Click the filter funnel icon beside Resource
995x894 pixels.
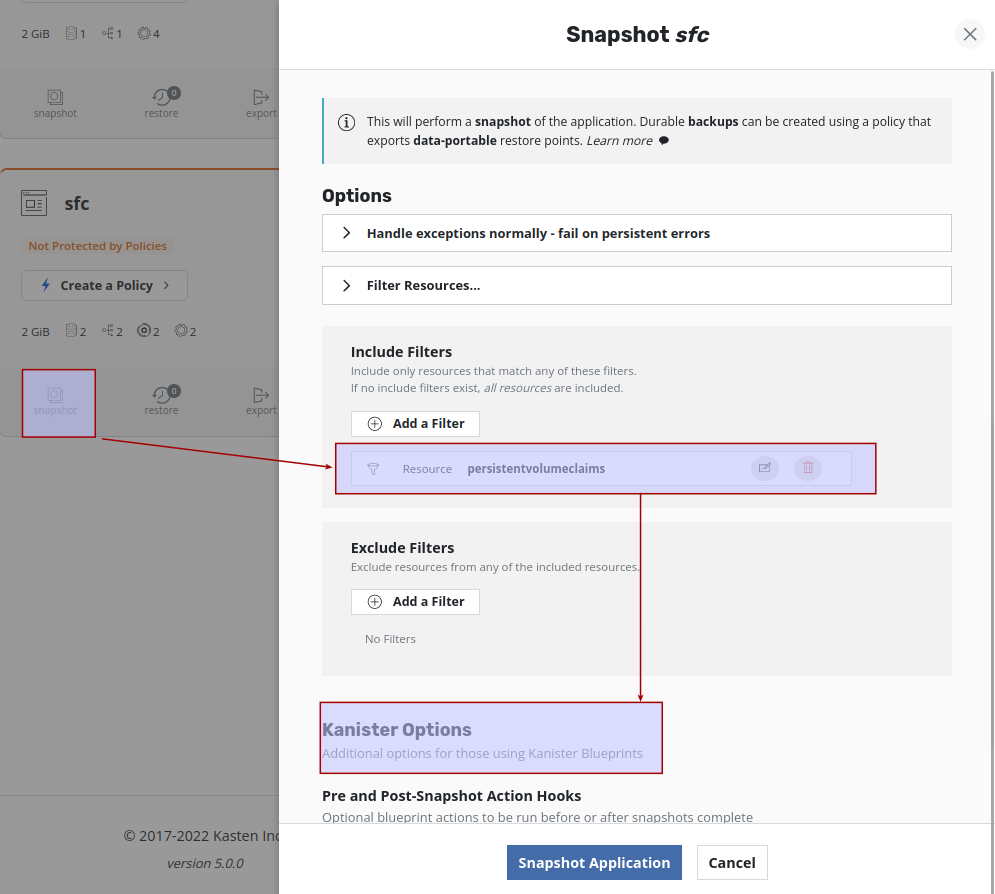point(373,469)
